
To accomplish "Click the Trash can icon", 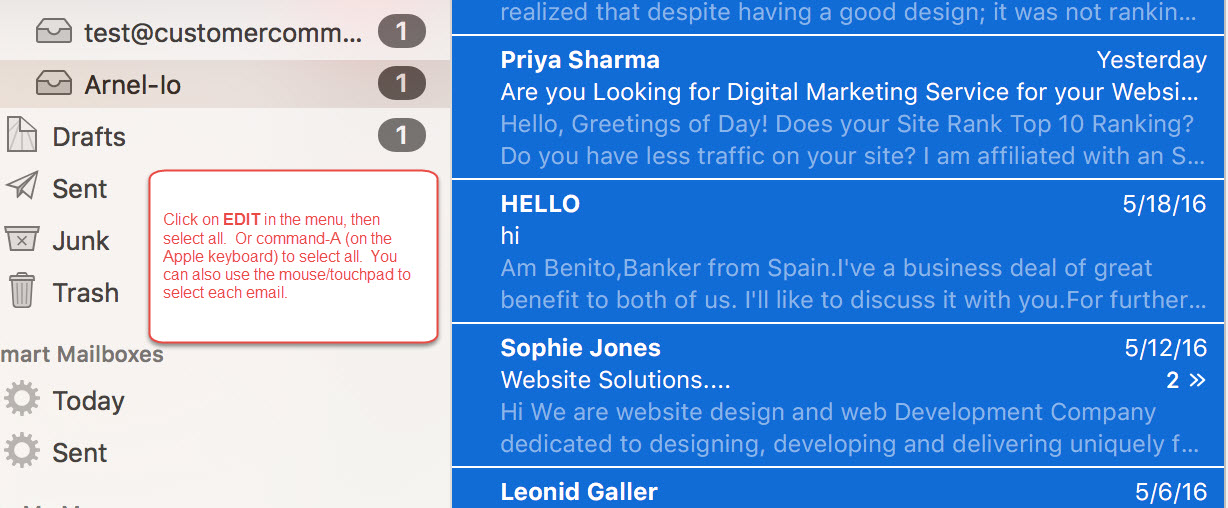I will [22, 291].
